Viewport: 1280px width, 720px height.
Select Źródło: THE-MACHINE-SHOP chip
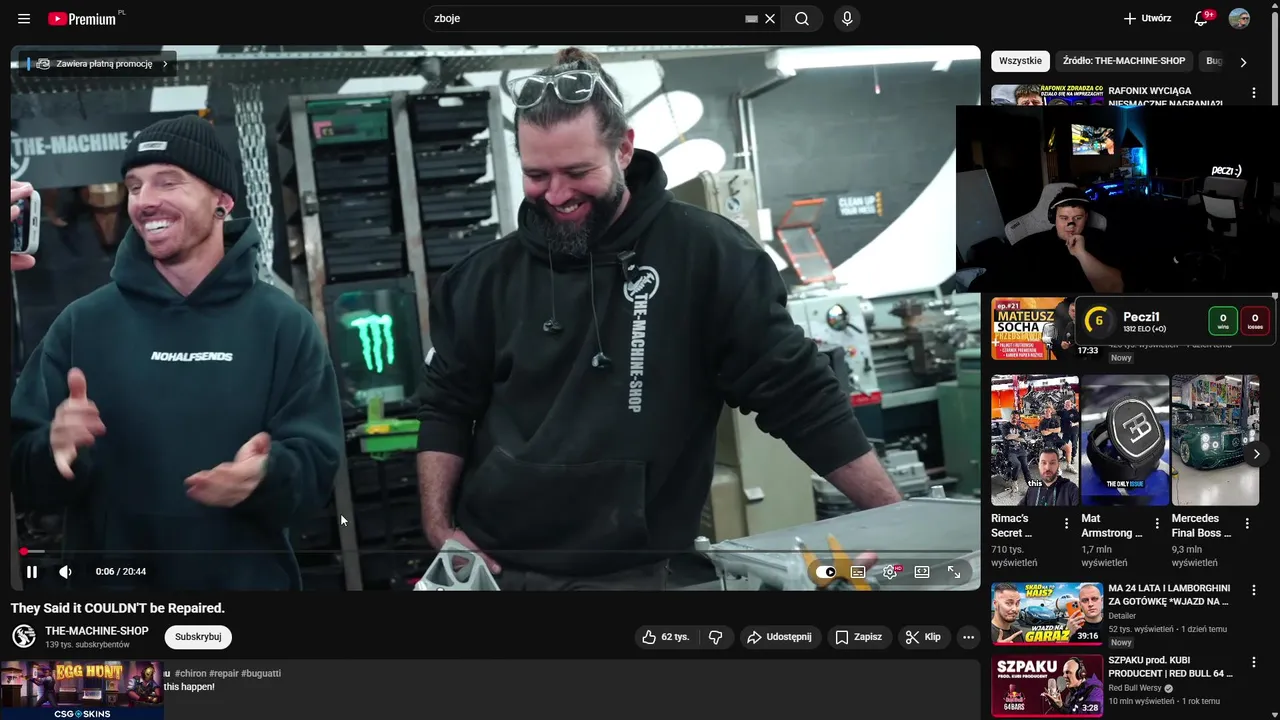click(x=1124, y=61)
